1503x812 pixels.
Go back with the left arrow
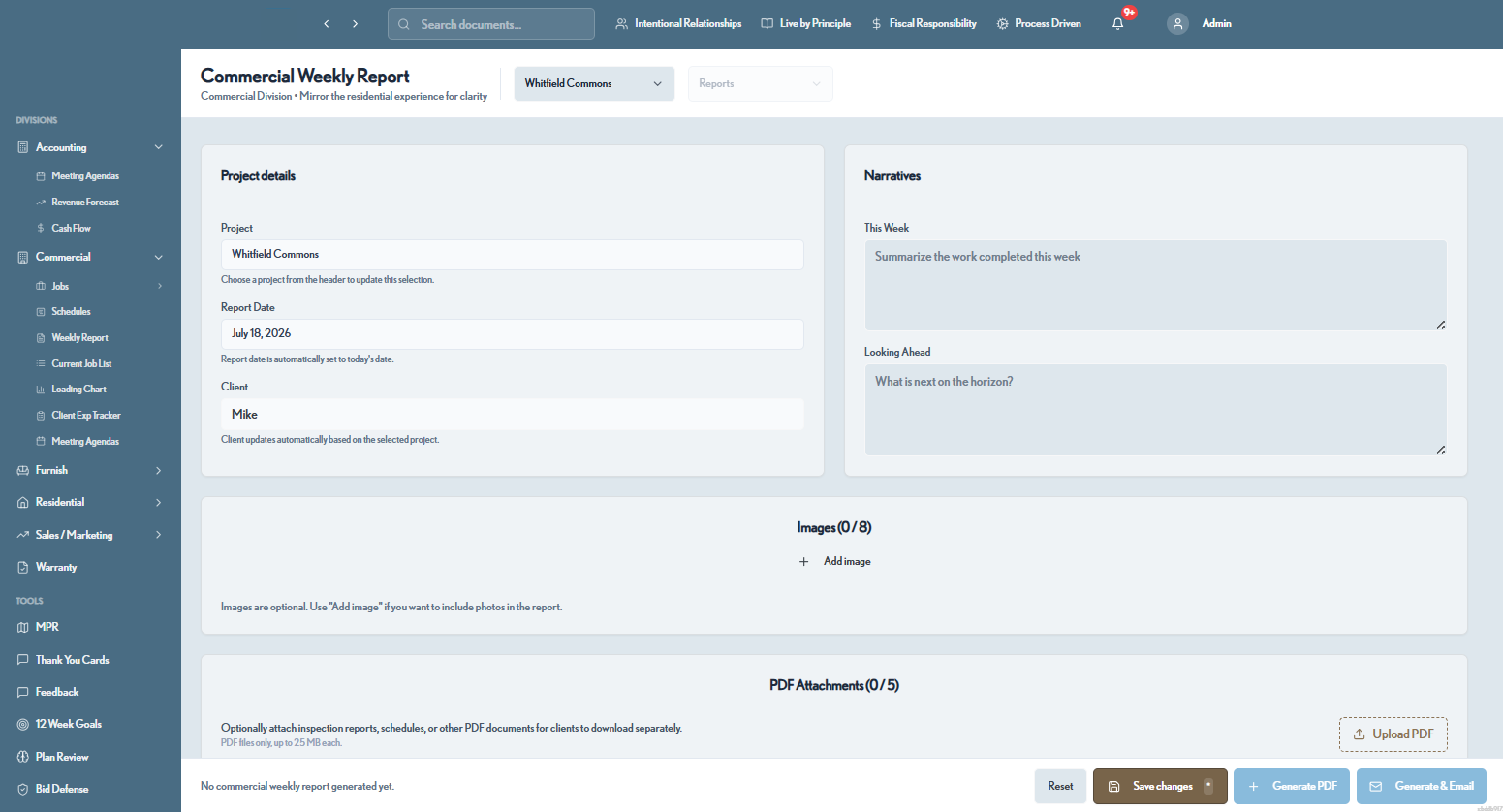coord(327,24)
